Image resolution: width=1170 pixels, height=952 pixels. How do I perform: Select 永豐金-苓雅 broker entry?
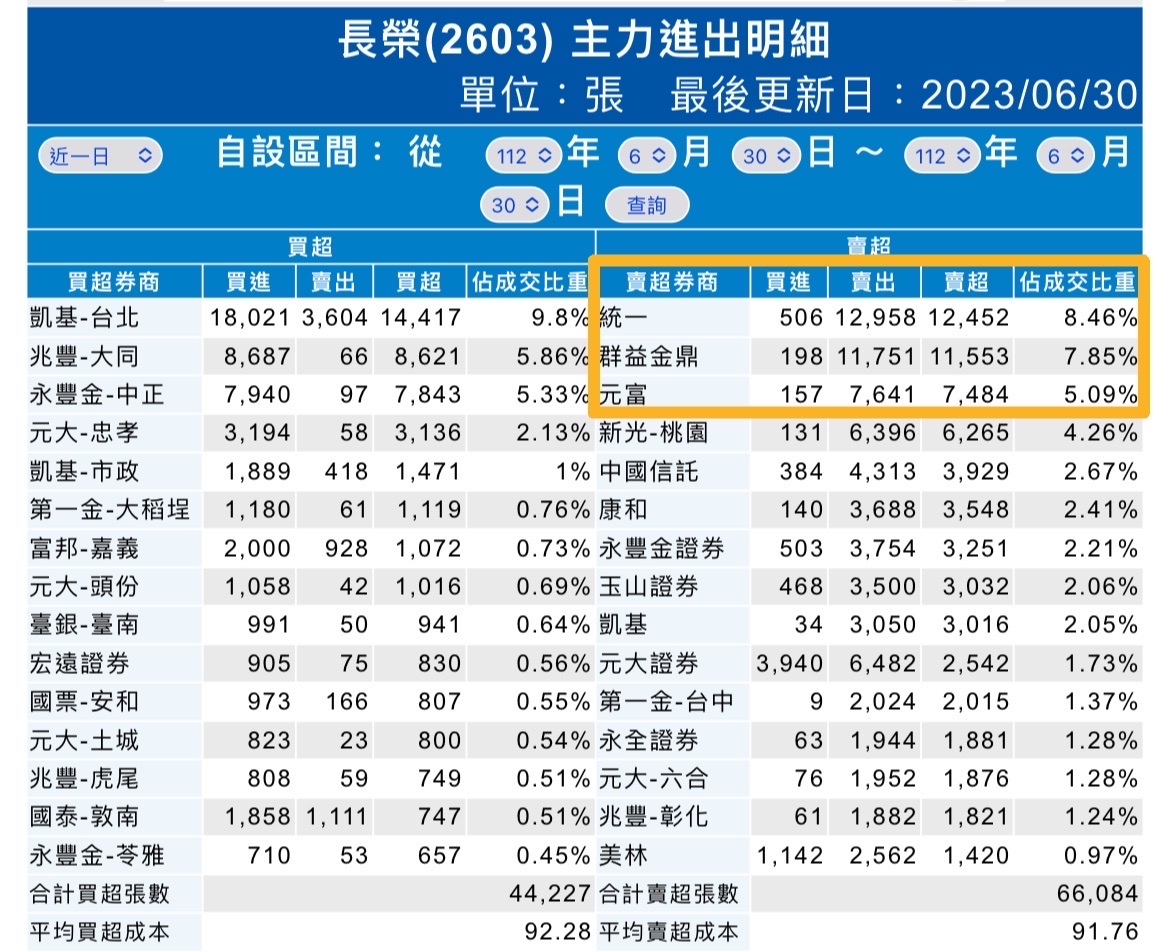pos(97,855)
